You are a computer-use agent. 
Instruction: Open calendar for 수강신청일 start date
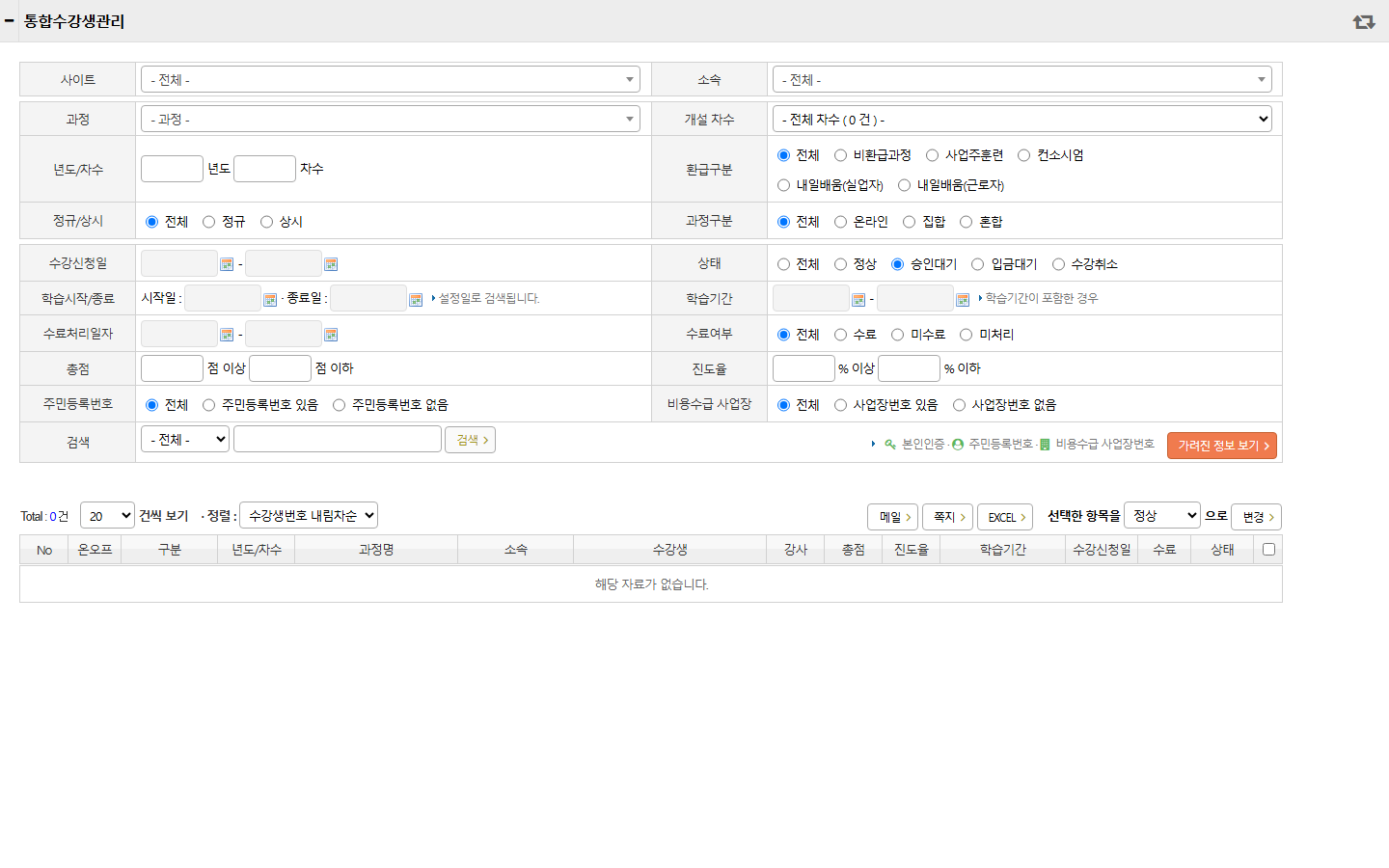227,264
